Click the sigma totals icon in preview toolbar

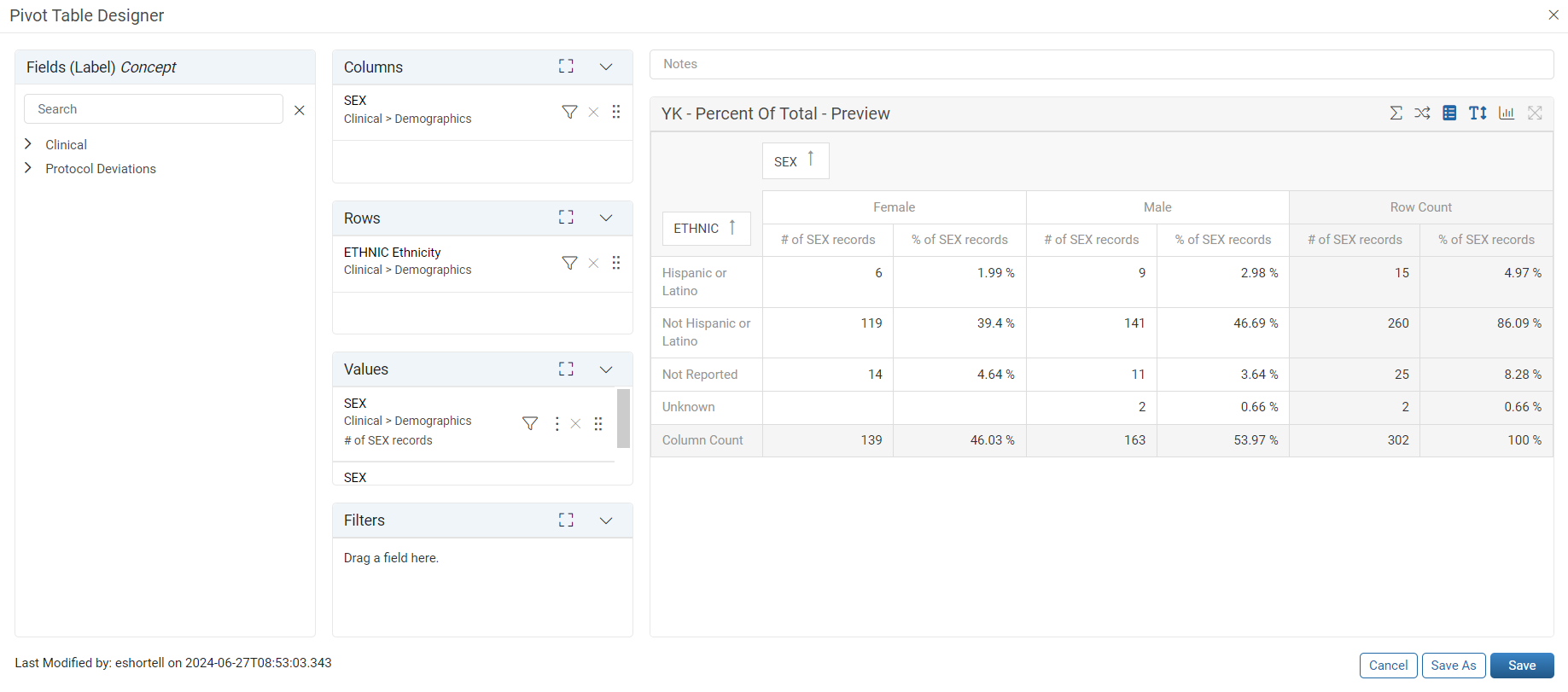coord(1396,113)
